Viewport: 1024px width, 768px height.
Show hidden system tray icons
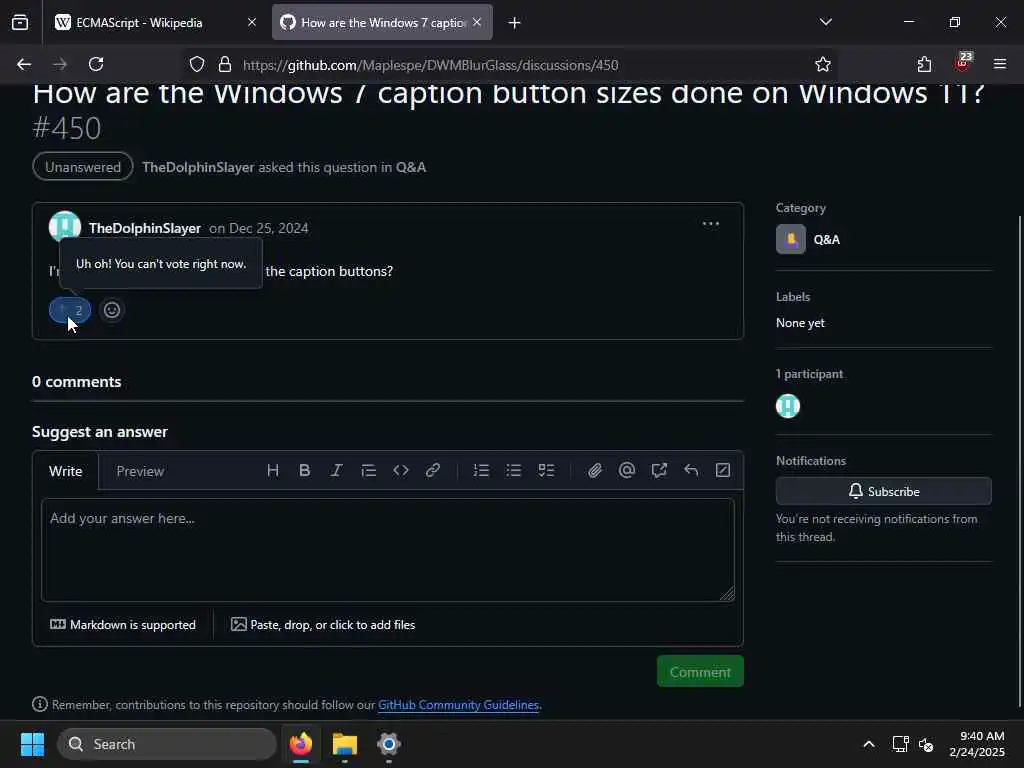(x=869, y=744)
